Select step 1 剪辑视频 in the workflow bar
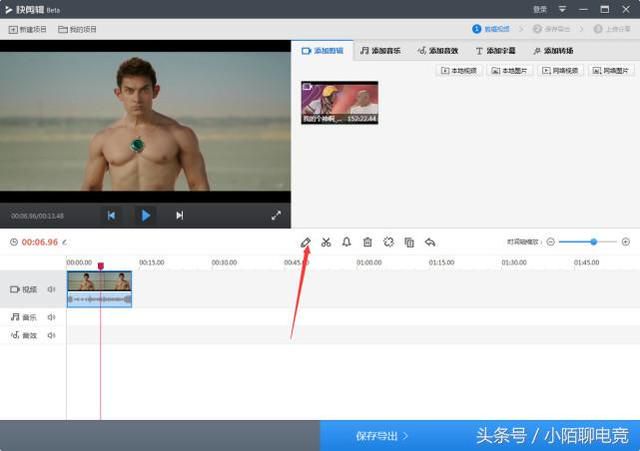Viewport: 640px width, 451px height. click(491, 29)
